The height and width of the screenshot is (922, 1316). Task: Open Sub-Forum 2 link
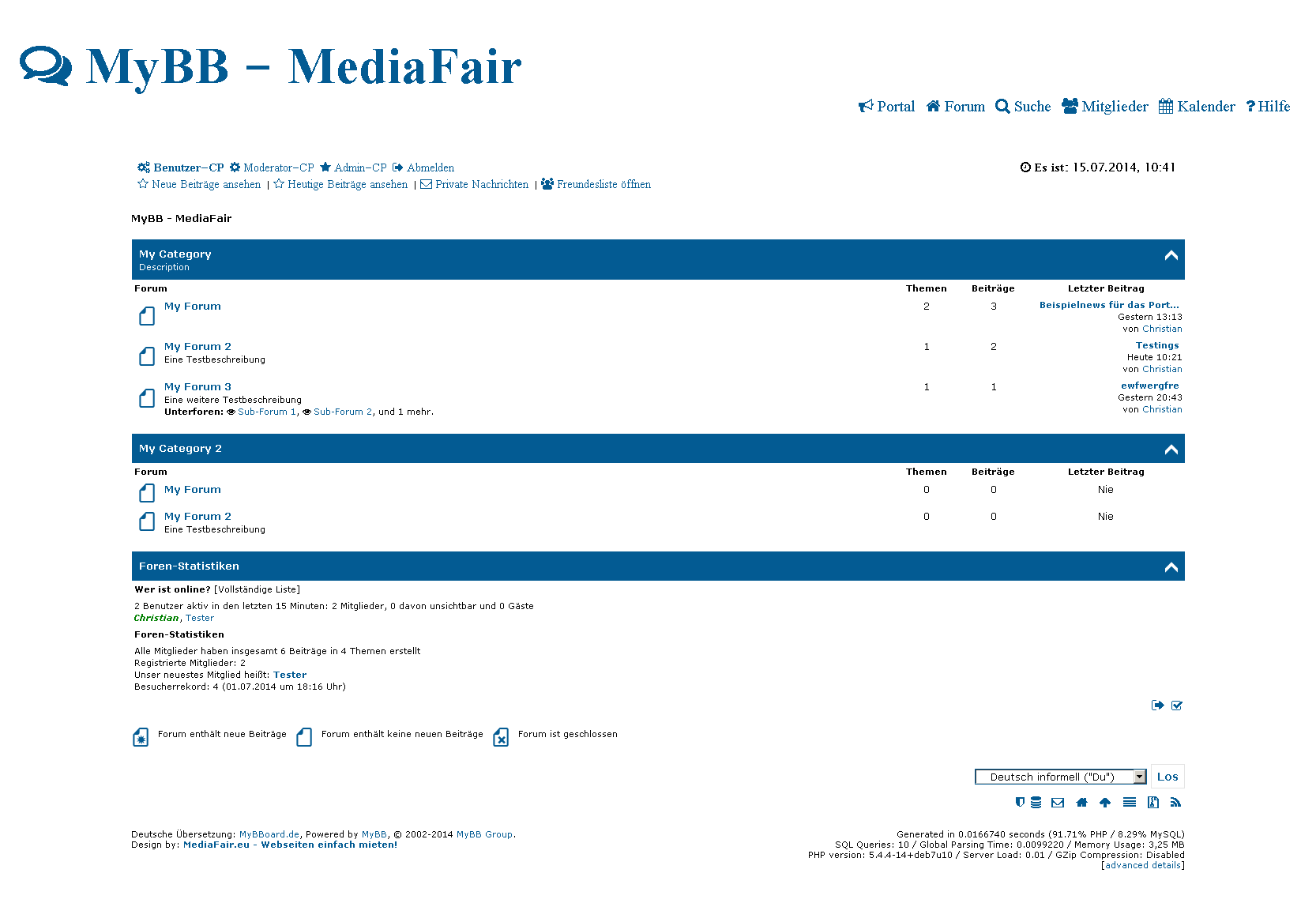[x=343, y=412]
